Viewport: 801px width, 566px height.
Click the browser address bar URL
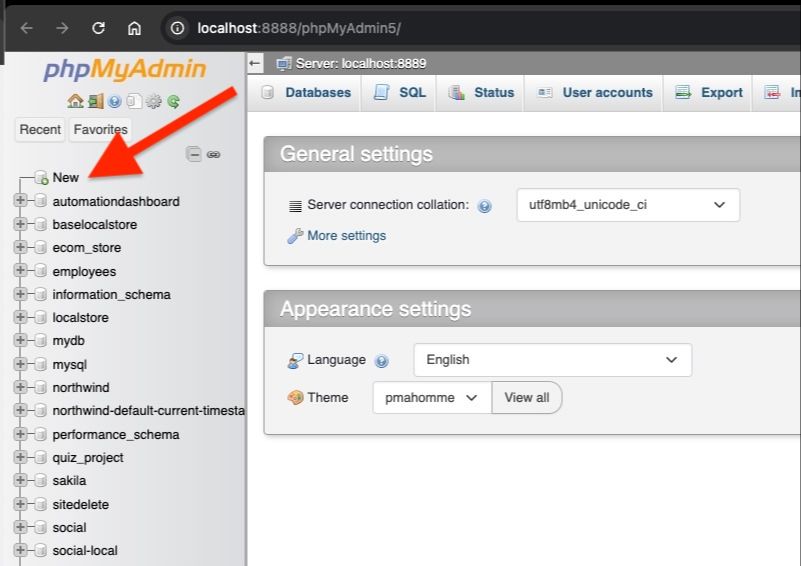(x=299, y=28)
